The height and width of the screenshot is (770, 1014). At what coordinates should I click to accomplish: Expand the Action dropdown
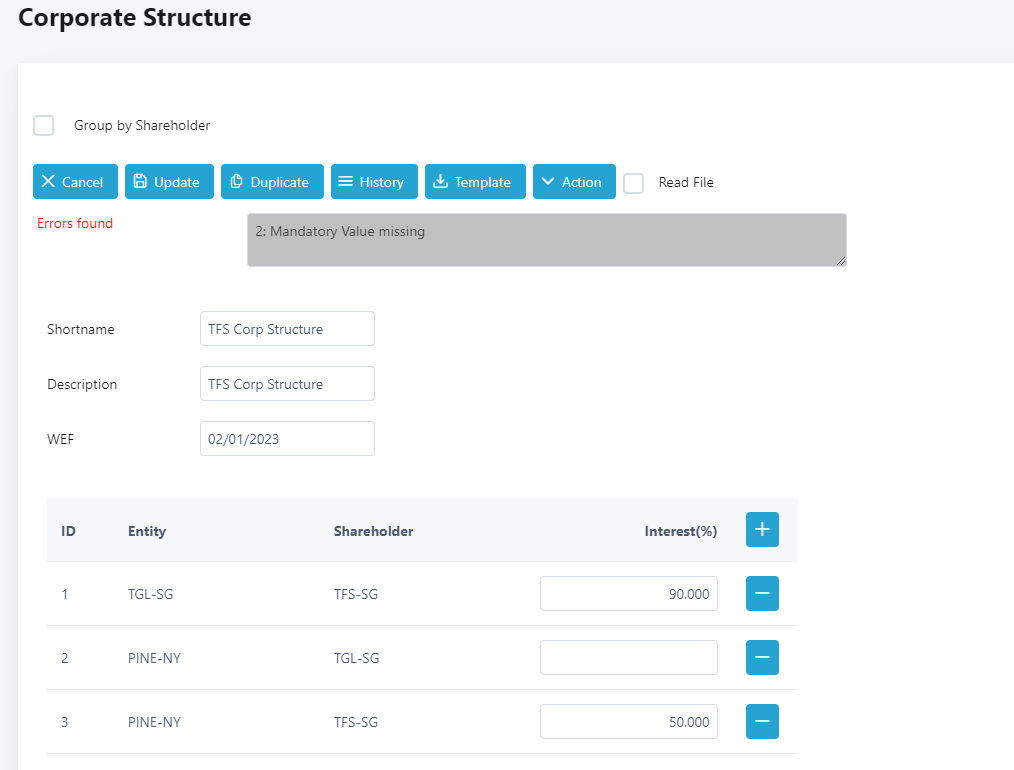[x=574, y=182]
